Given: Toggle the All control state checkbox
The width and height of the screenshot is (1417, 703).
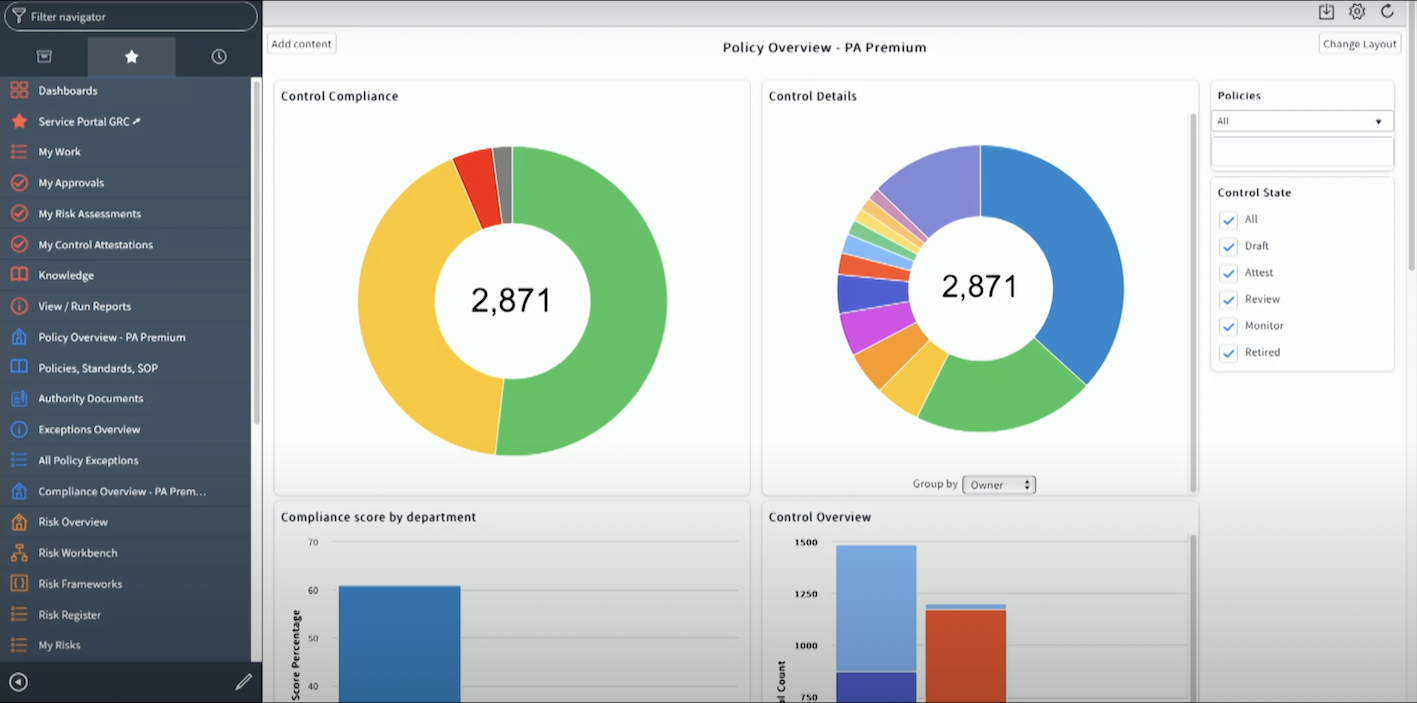Looking at the screenshot, I should 1229,220.
